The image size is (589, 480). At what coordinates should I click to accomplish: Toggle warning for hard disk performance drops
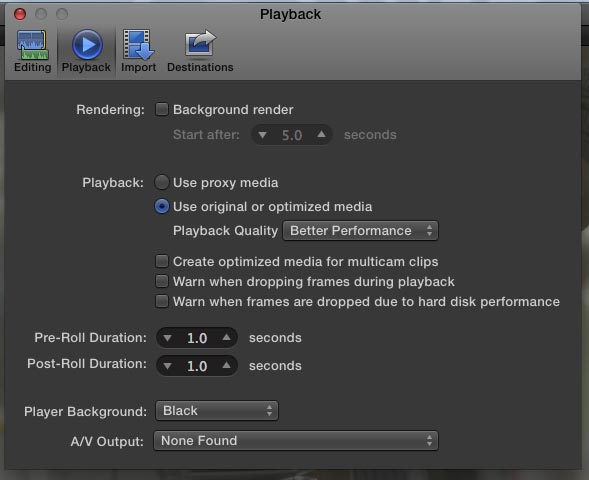(162, 301)
